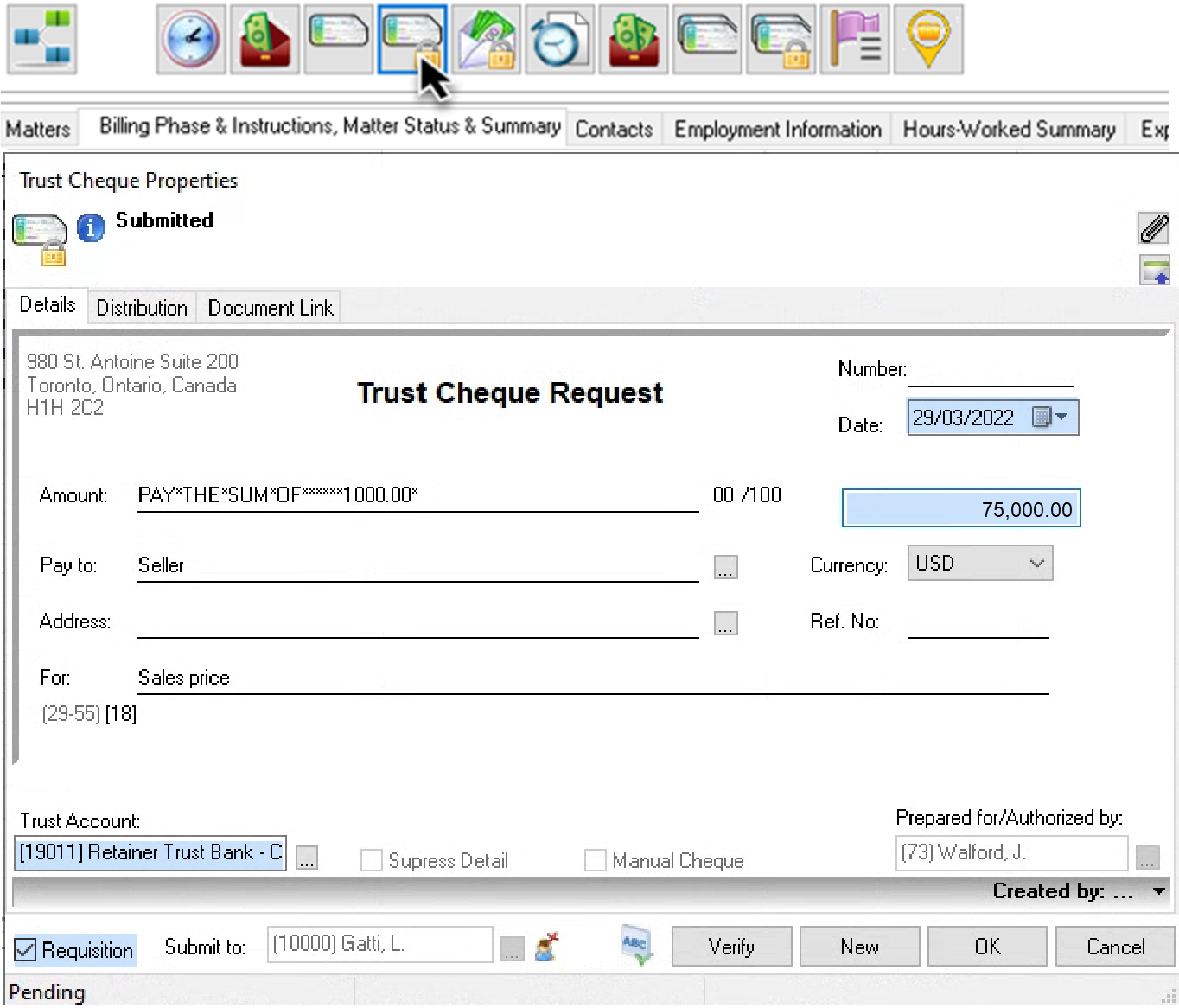Click the purple flag list icon
This screenshot has height=1008, width=1179.
855,39
